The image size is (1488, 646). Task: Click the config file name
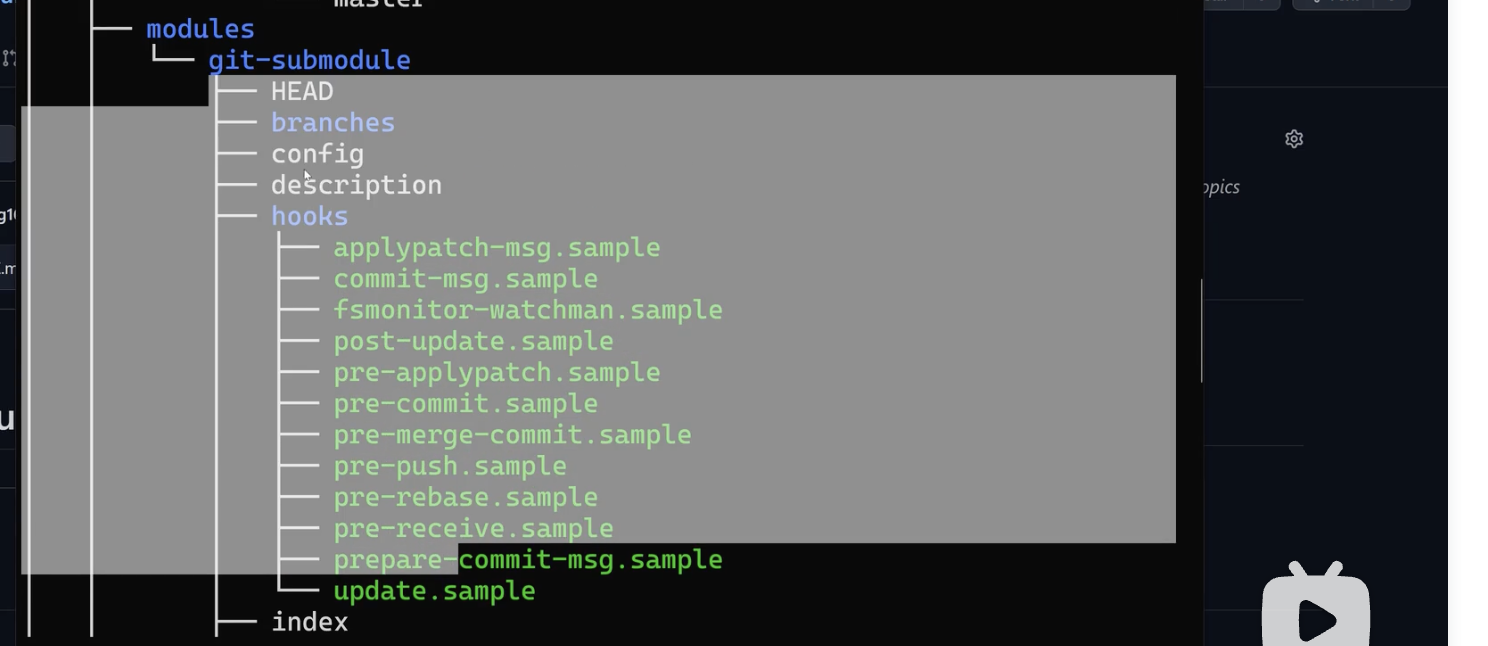click(317, 154)
